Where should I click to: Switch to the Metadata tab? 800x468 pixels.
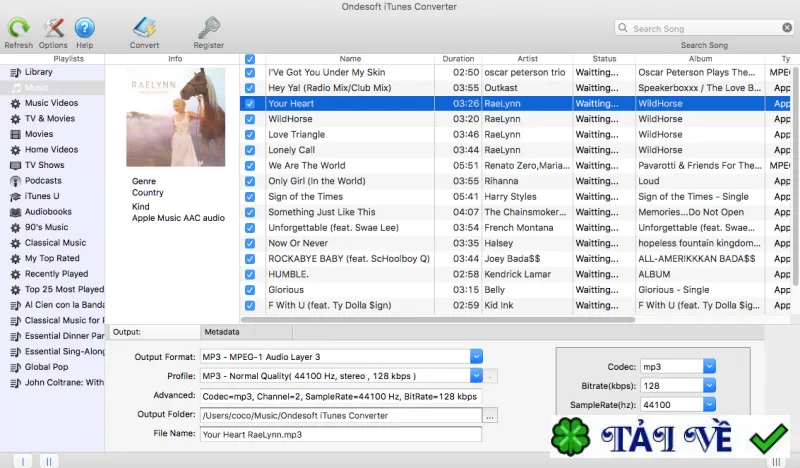246,332
